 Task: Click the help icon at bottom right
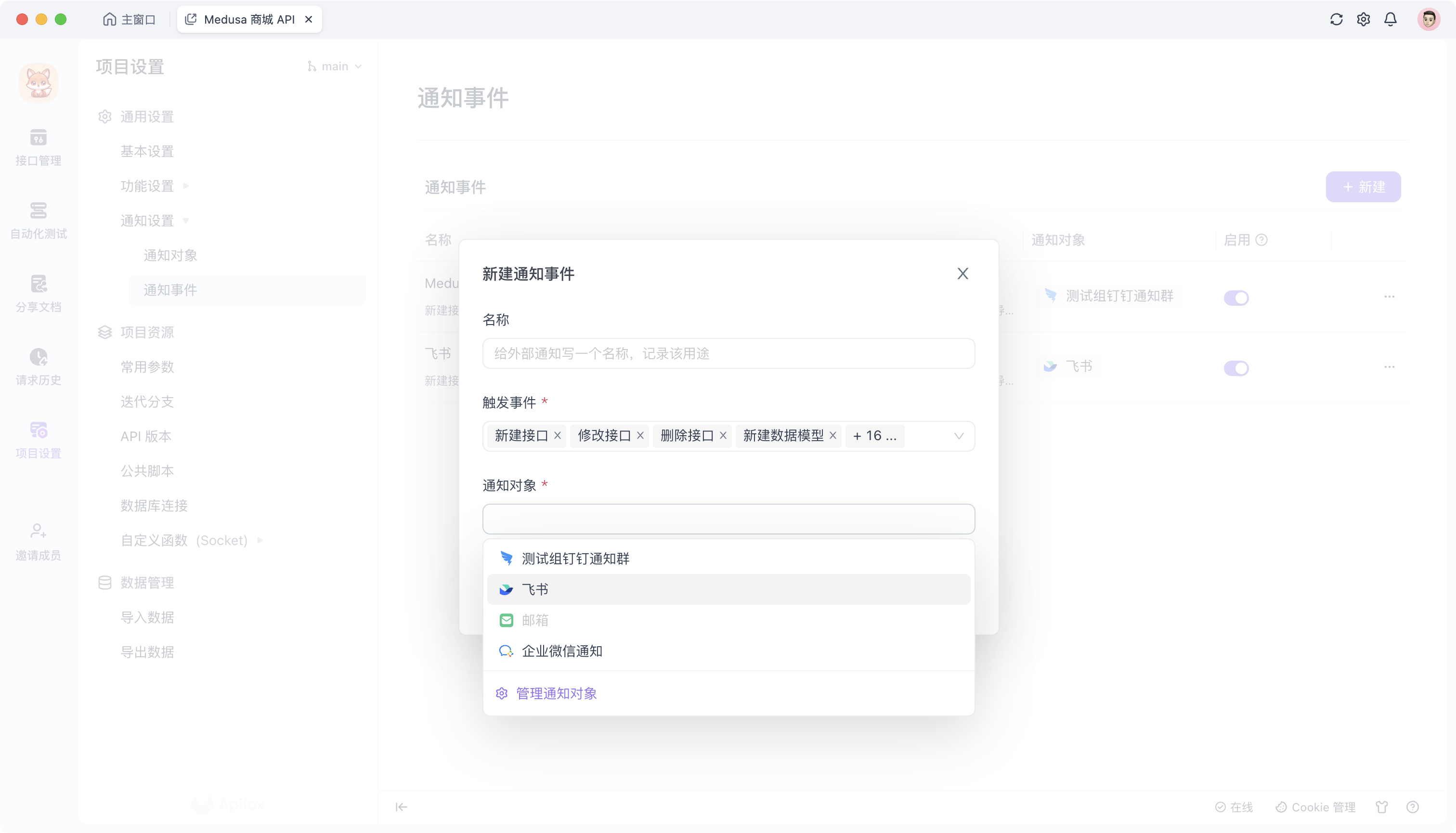[1413, 807]
